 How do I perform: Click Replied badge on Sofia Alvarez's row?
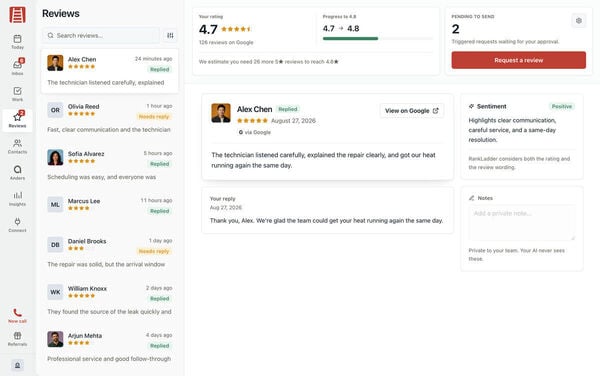point(160,164)
